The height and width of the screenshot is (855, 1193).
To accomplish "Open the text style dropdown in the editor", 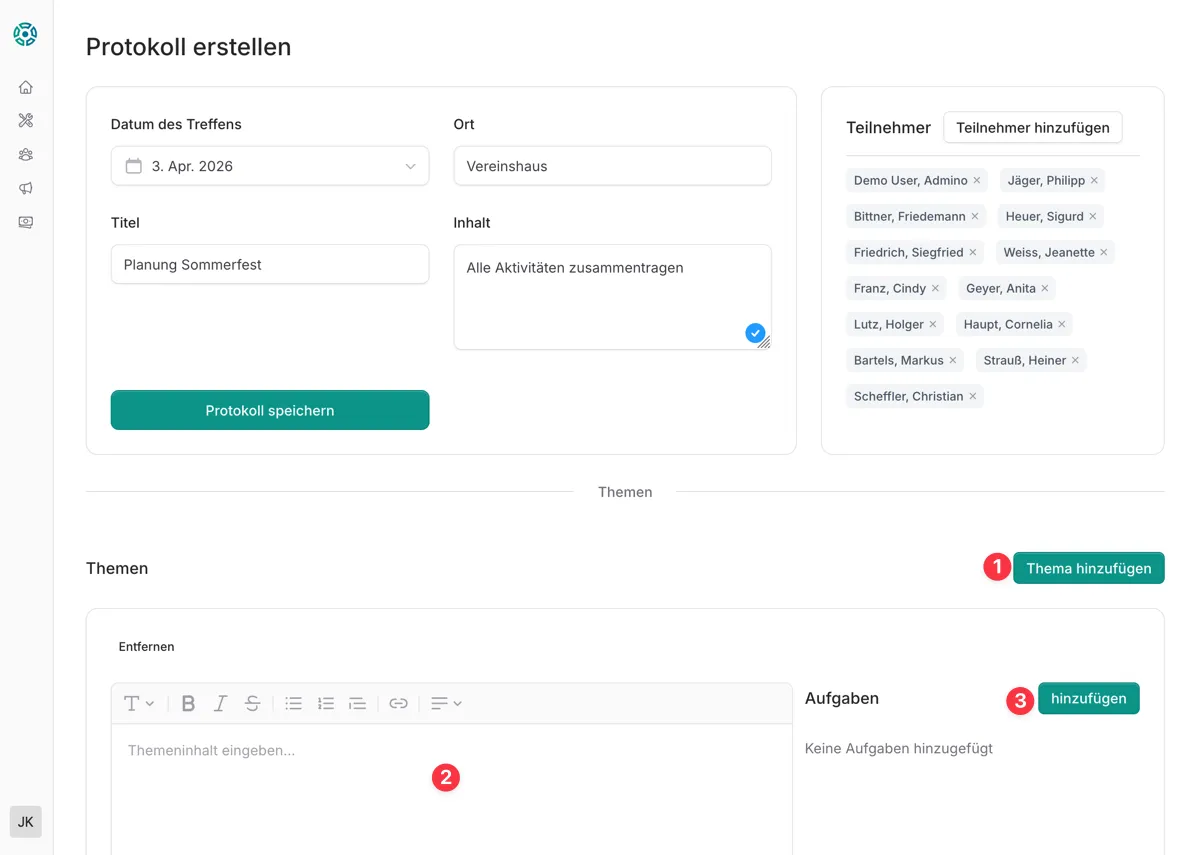I will 138,703.
